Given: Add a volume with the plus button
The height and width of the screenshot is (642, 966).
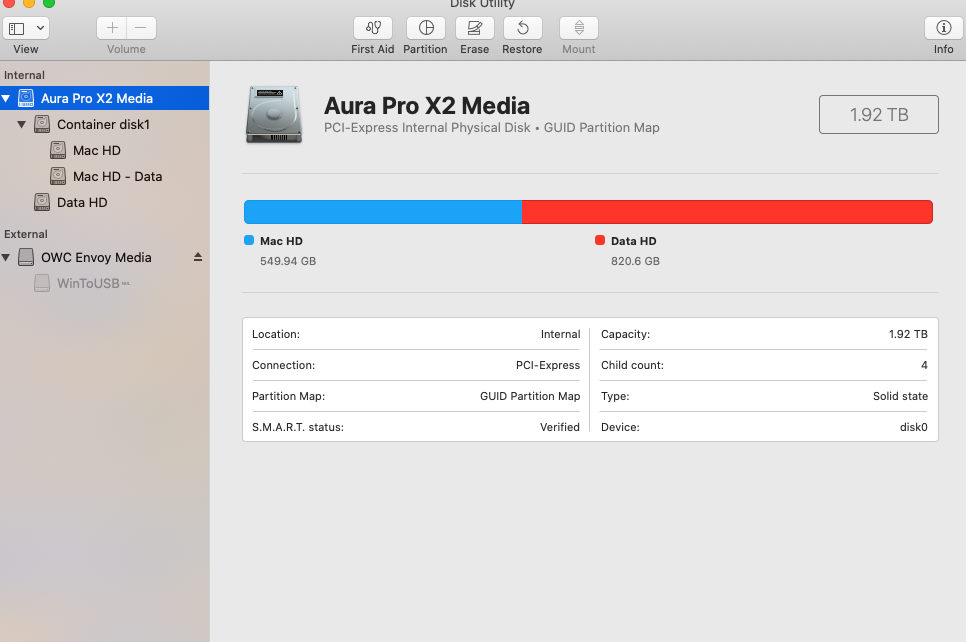Looking at the screenshot, I should pyautogui.click(x=112, y=28).
